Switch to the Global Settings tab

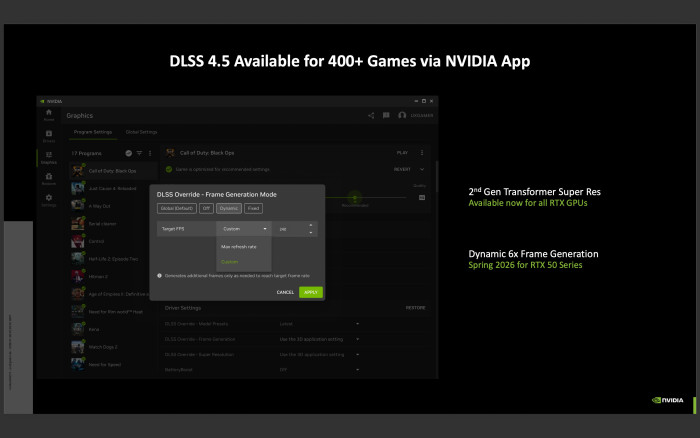[x=141, y=132]
